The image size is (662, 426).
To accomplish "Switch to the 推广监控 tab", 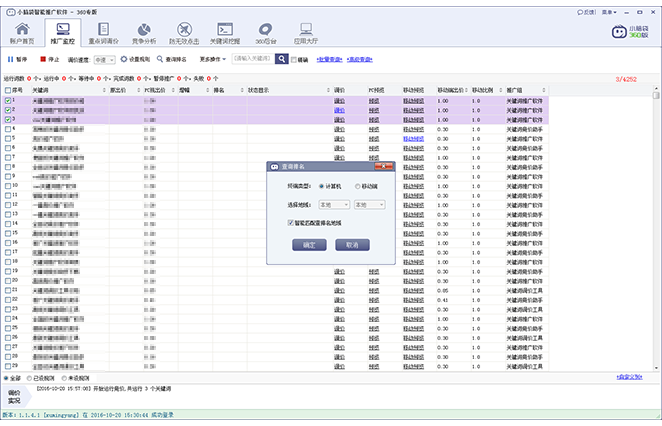I will (63, 32).
